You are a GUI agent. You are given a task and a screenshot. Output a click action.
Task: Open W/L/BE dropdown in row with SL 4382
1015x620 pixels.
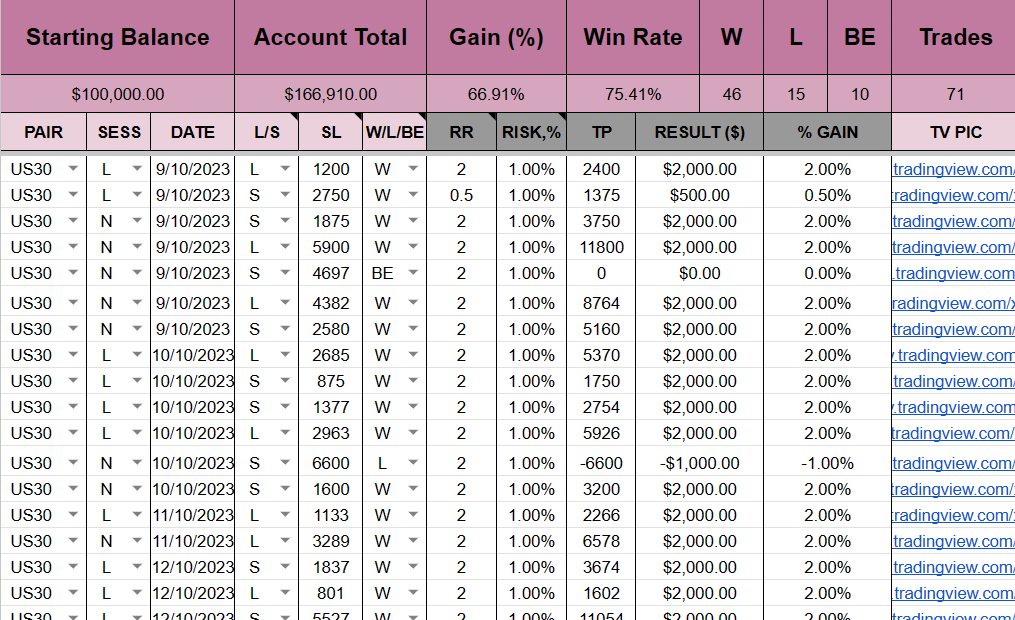pos(413,303)
